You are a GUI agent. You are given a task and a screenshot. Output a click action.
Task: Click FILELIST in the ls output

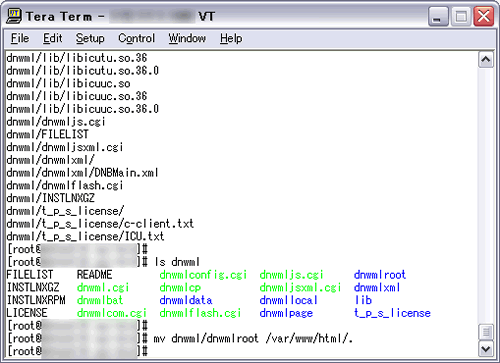coord(30,275)
